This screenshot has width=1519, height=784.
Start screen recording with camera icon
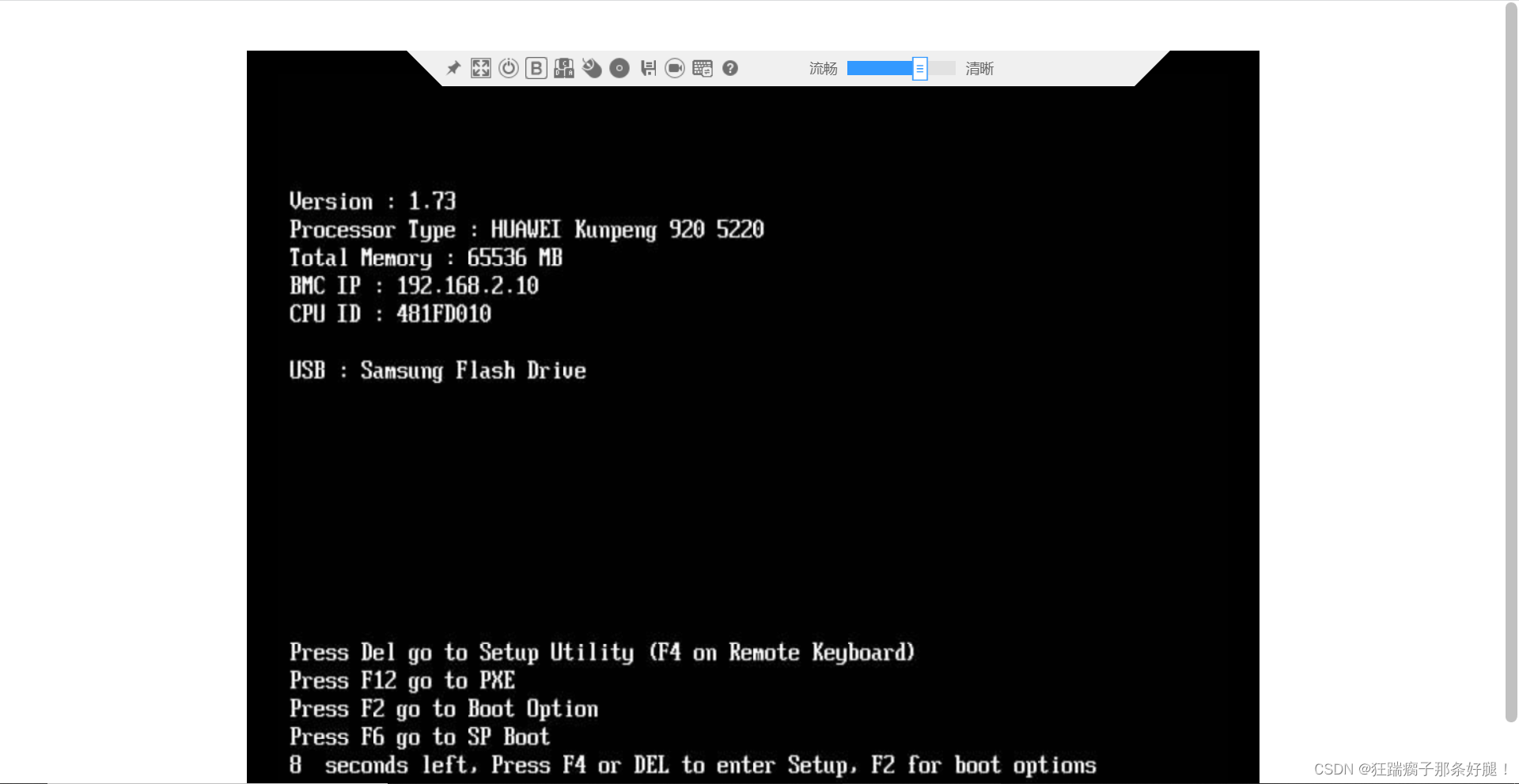tap(675, 68)
